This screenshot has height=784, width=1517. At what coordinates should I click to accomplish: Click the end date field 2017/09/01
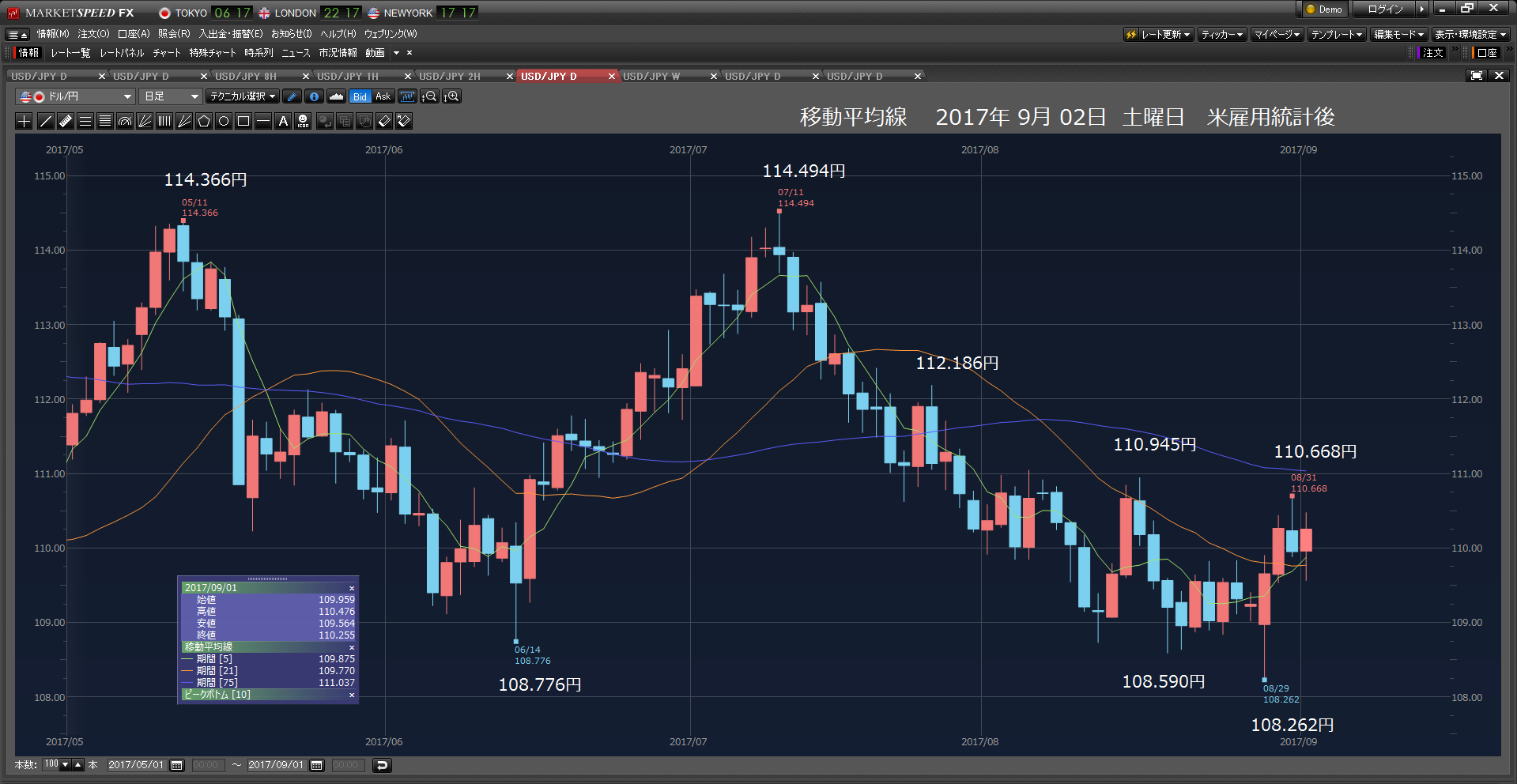click(x=276, y=765)
